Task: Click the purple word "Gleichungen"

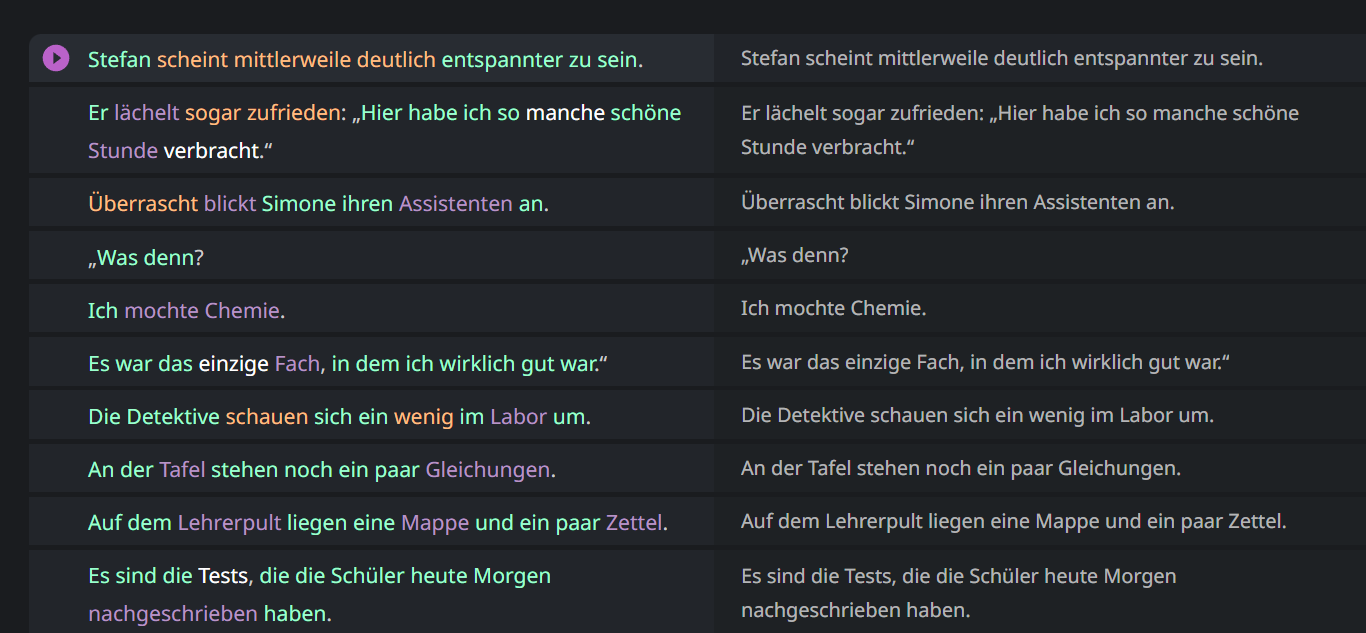Action: pos(488,470)
